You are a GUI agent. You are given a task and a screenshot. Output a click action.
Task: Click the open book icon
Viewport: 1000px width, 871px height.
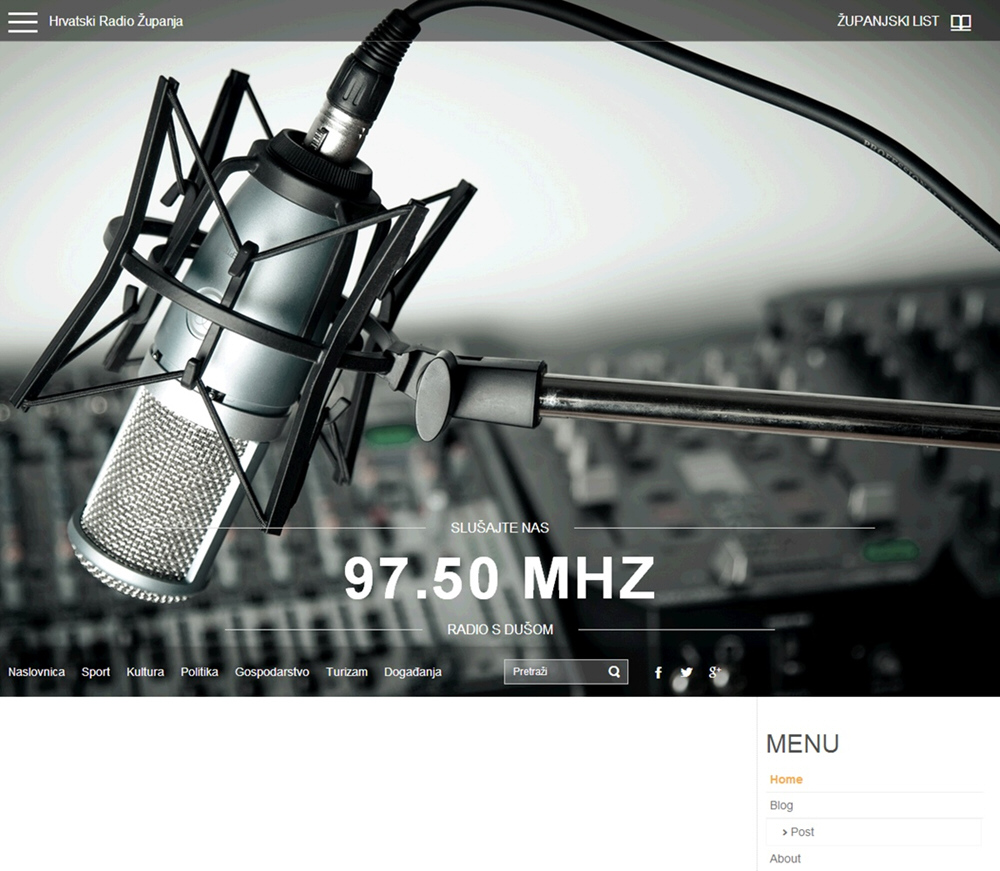tap(960, 22)
